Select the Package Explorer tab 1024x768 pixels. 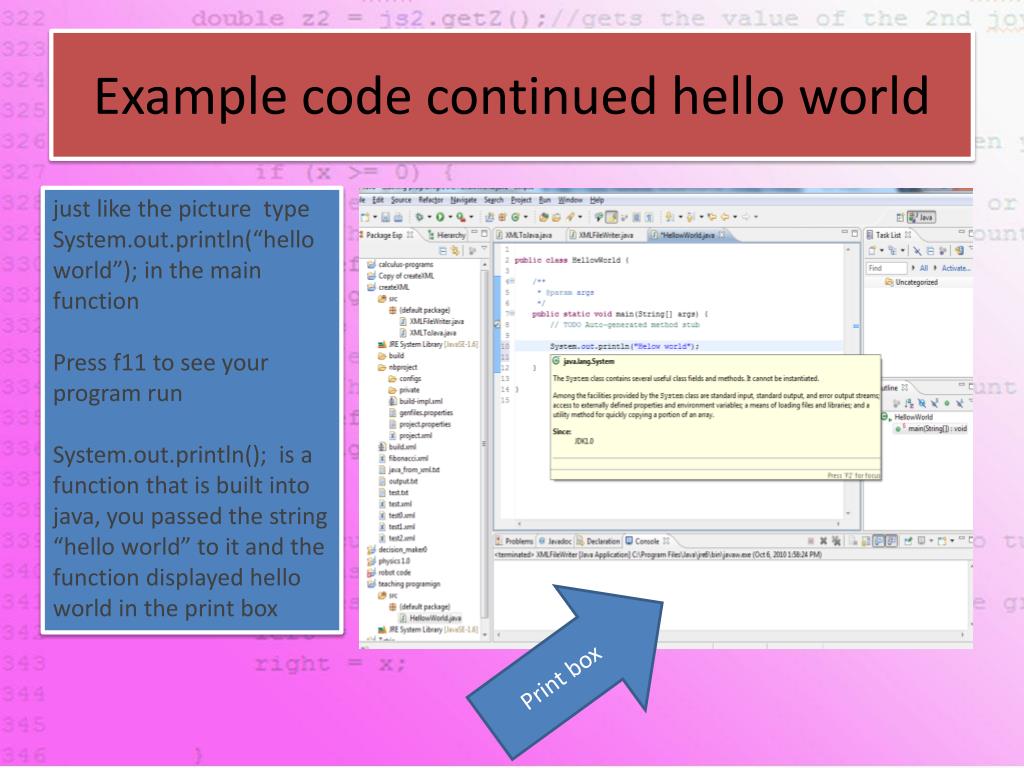coord(387,235)
